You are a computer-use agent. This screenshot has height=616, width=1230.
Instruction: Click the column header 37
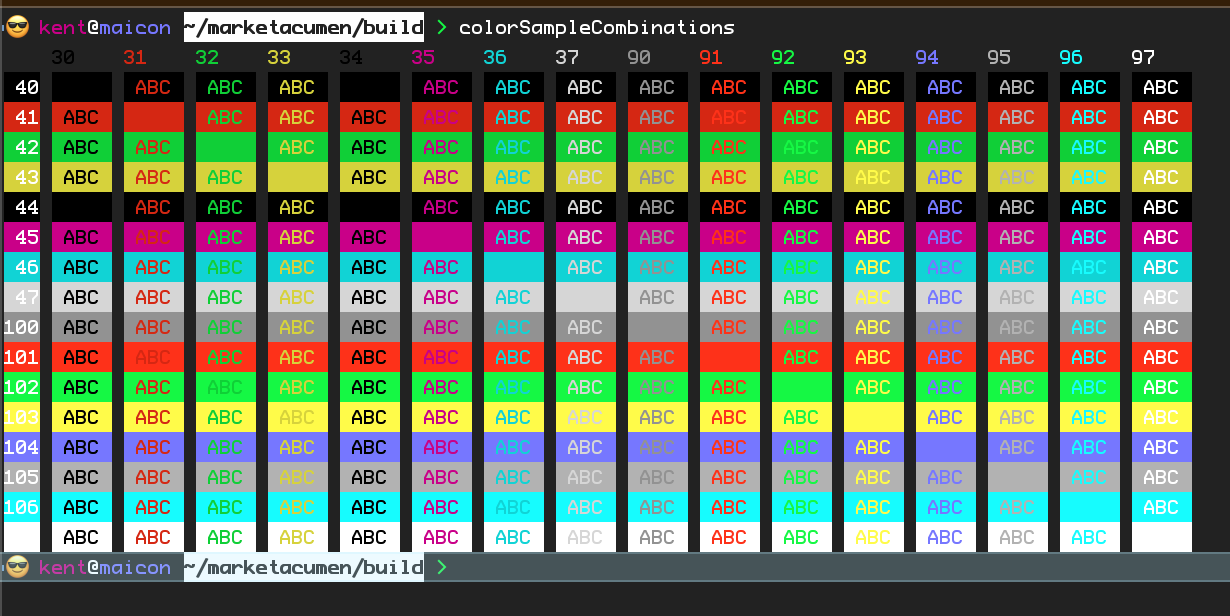(567, 57)
